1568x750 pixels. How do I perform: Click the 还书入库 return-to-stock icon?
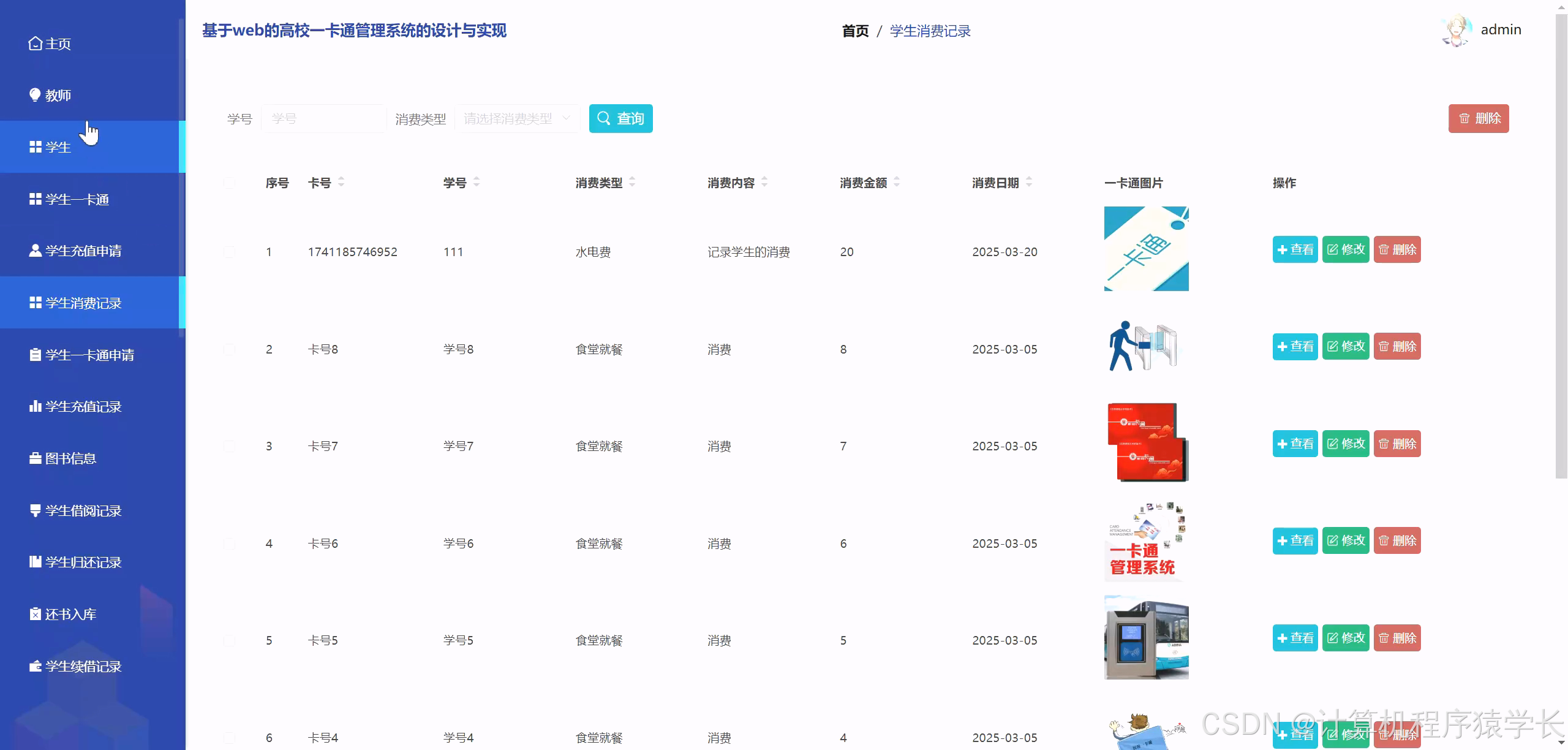click(36, 613)
